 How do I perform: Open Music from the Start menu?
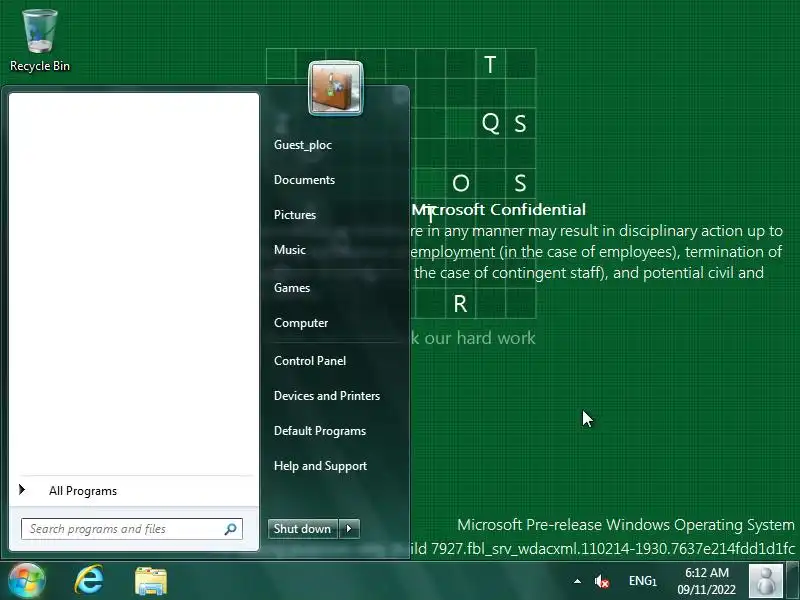290,249
